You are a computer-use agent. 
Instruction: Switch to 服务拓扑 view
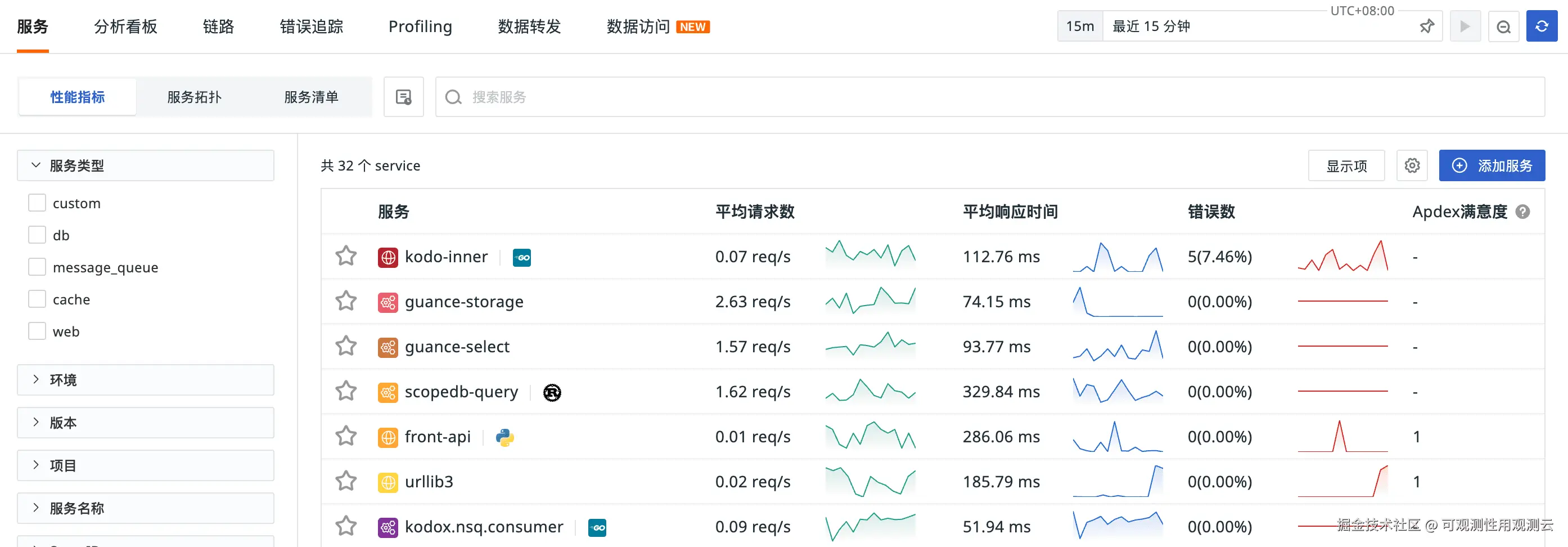pyautogui.click(x=194, y=97)
